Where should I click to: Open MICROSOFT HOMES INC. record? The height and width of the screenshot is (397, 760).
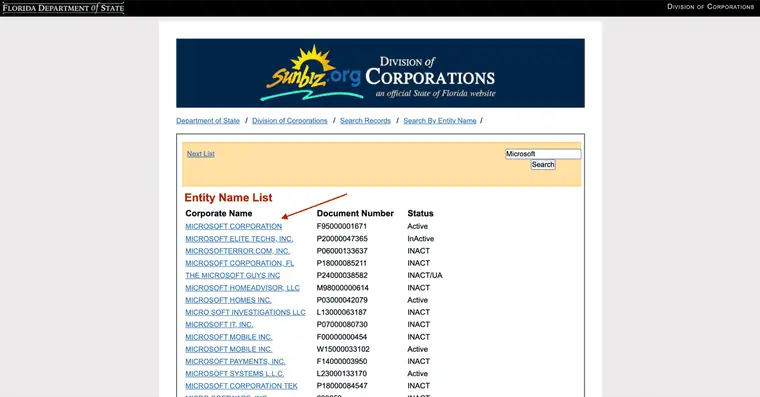click(x=228, y=300)
